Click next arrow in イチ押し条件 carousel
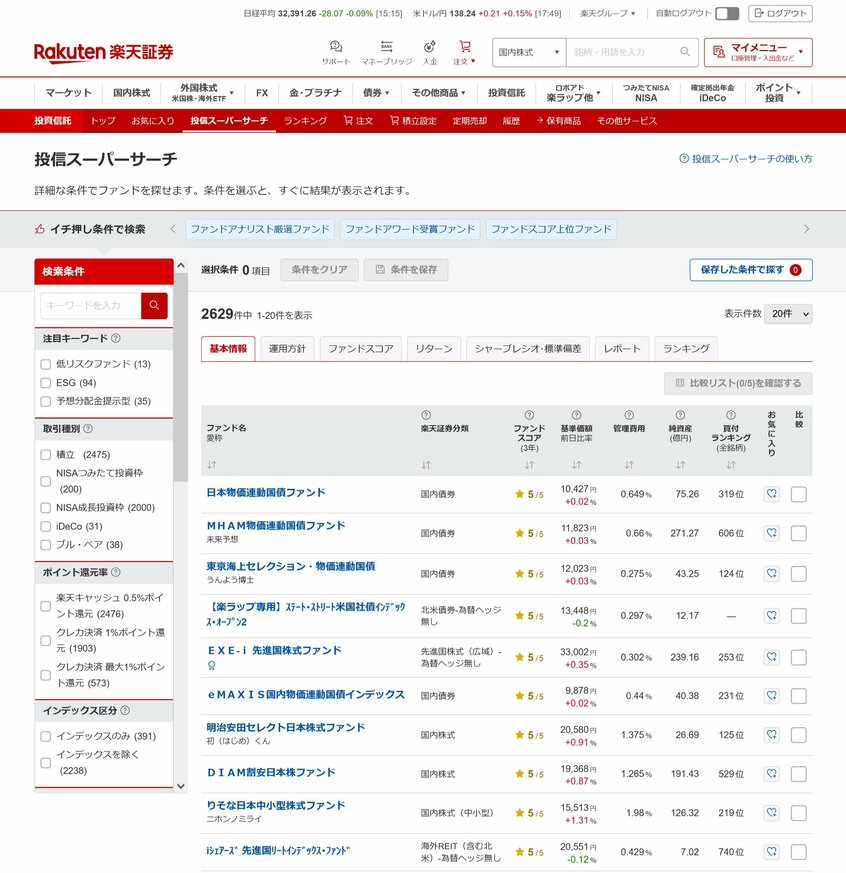The width and height of the screenshot is (846, 873). [806, 229]
